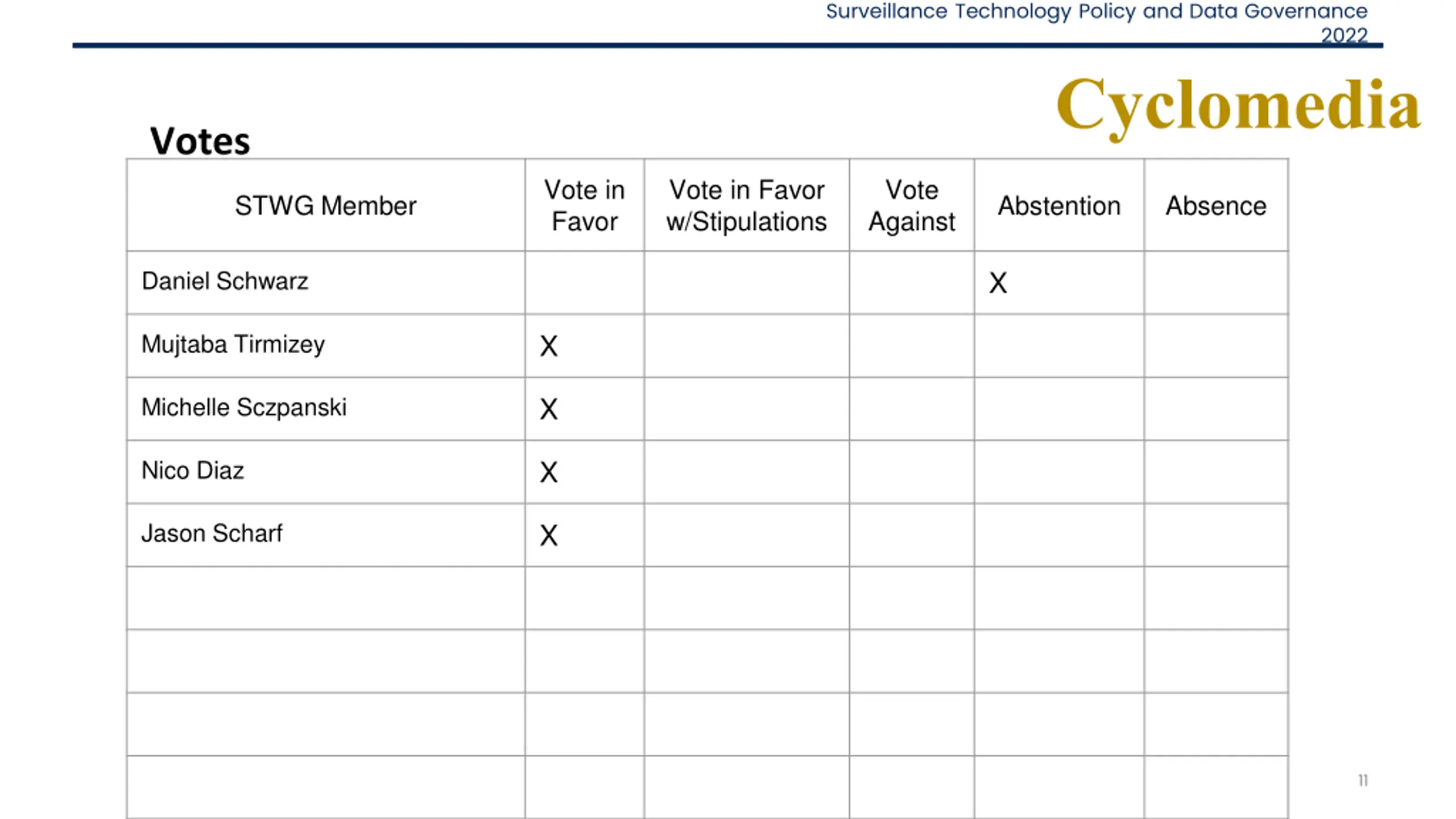Click the Daniel Schwarz name cell

tap(225, 282)
